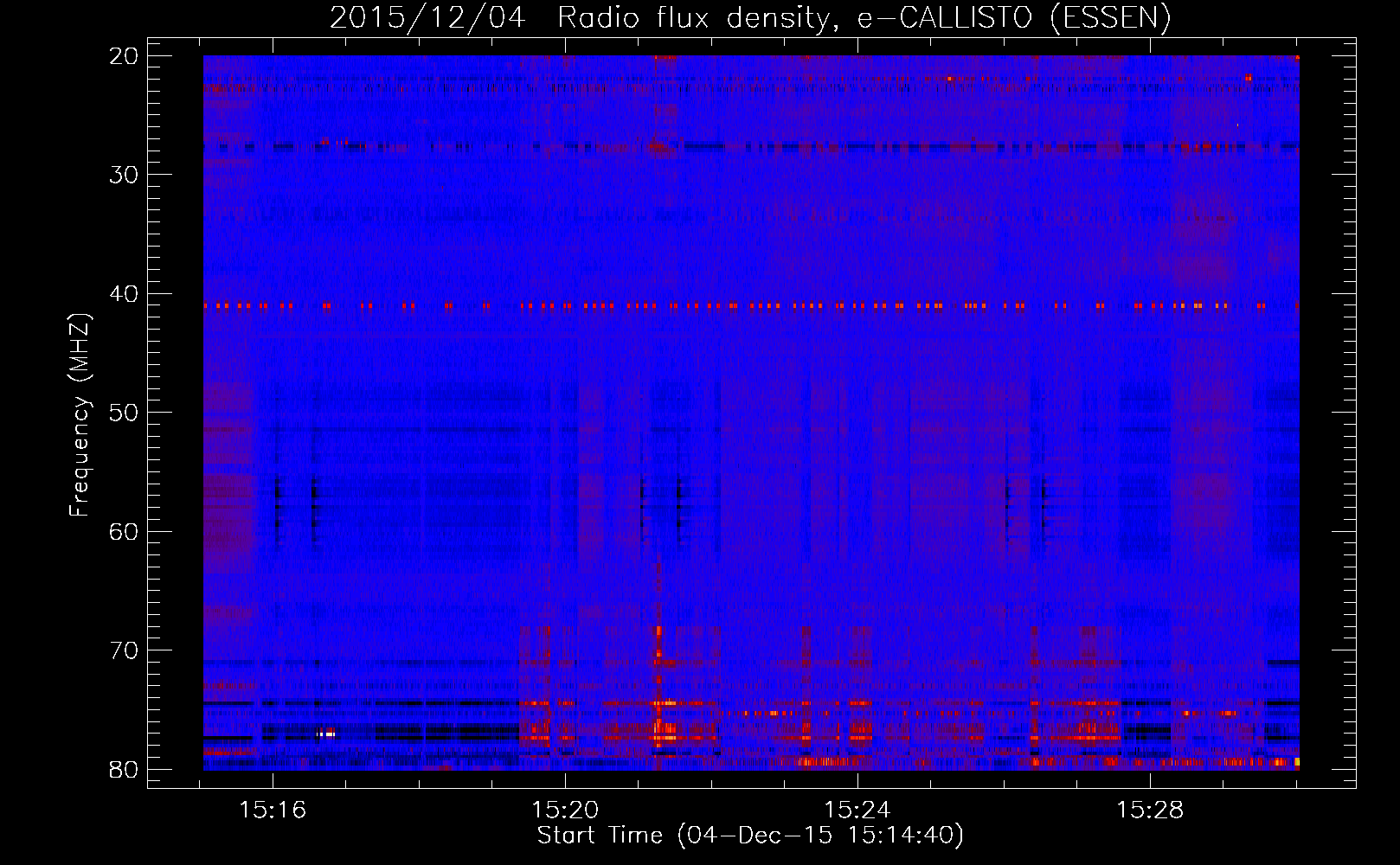Click the '20' frequency tick label
This screenshot has height=865, width=1400.
(x=124, y=56)
